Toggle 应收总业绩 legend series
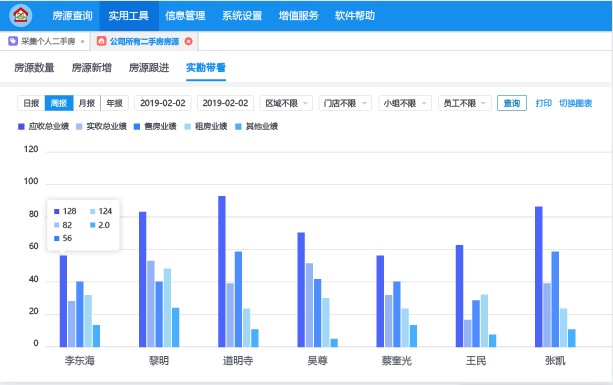Screen dimensions: 613x385 [44, 126]
